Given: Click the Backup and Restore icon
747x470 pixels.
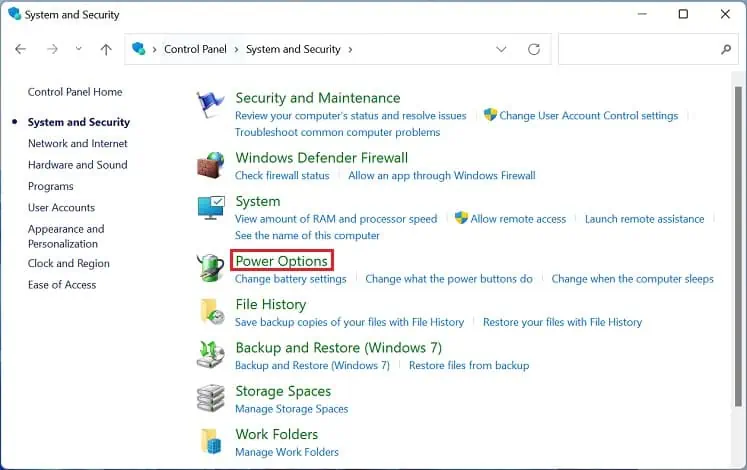Looking at the screenshot, I should (x=211, y=355).
